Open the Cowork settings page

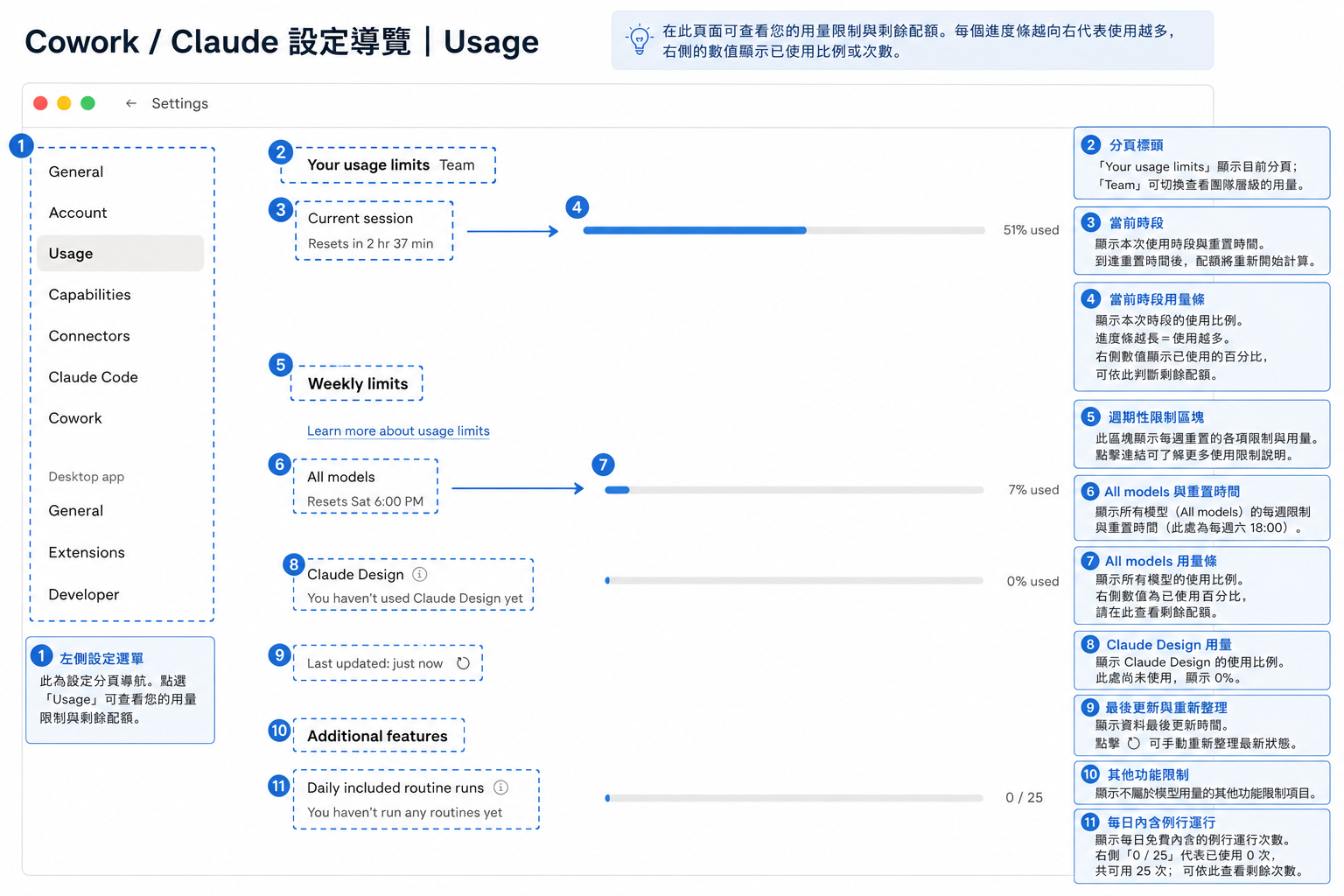pyautogui.click(x=75, y=418)
